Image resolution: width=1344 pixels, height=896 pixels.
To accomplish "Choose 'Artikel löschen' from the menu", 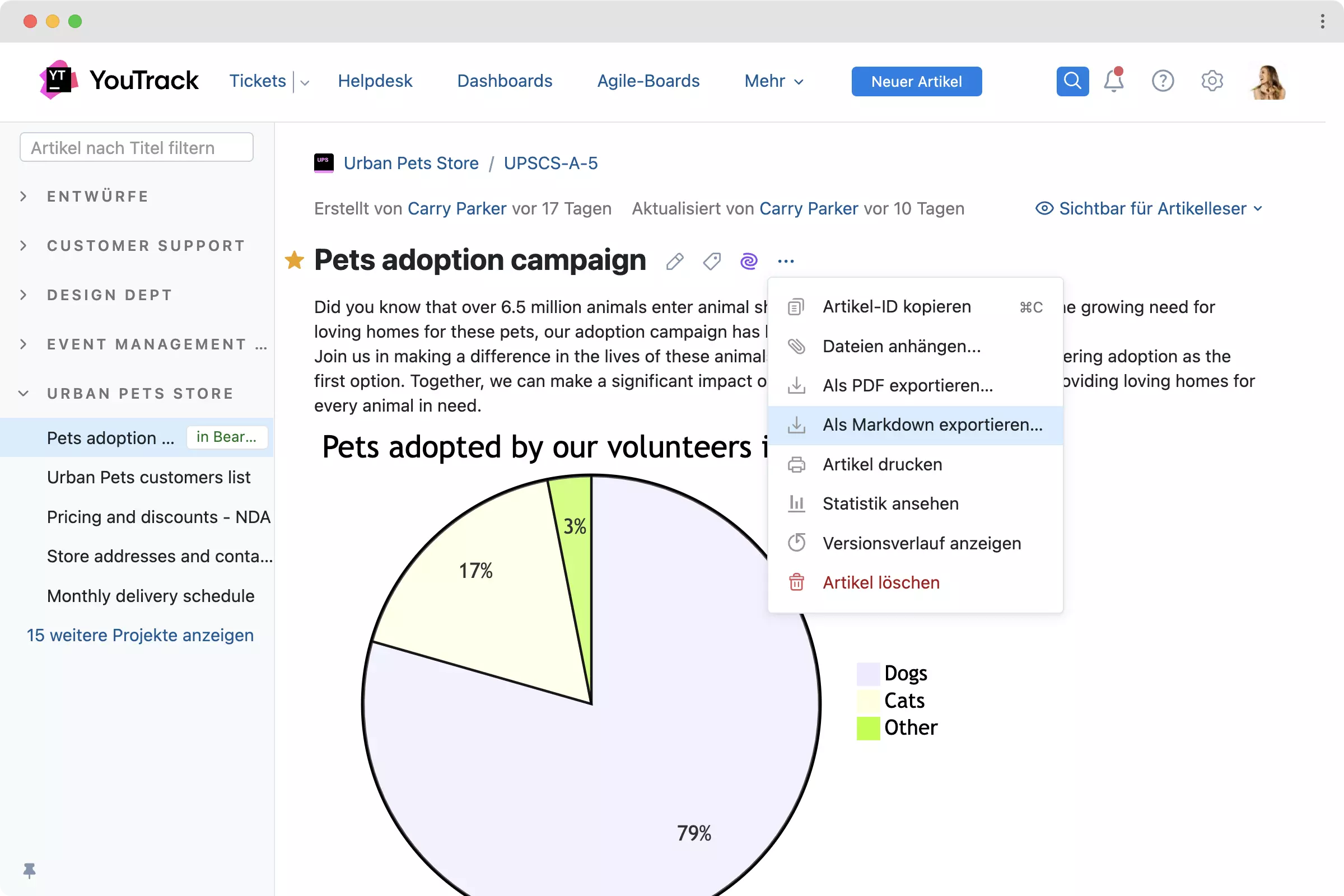I will pos(880,582).
